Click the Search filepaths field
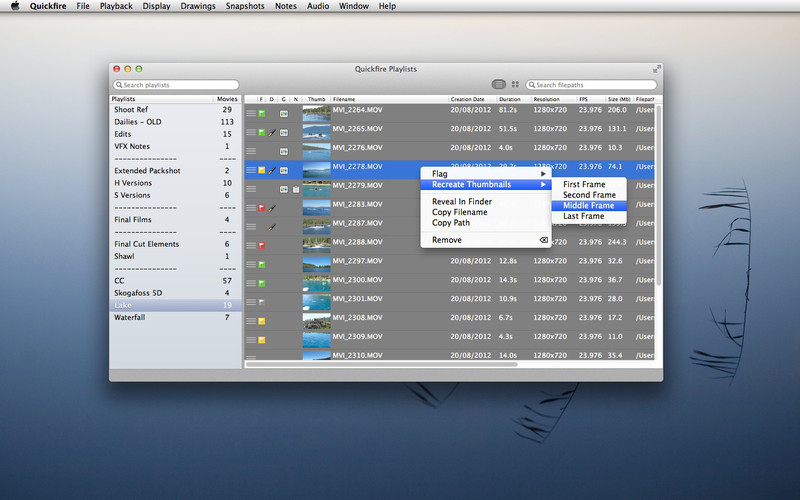Image resolution: width=800 pixels, height=500 pixels. [591, 85]
